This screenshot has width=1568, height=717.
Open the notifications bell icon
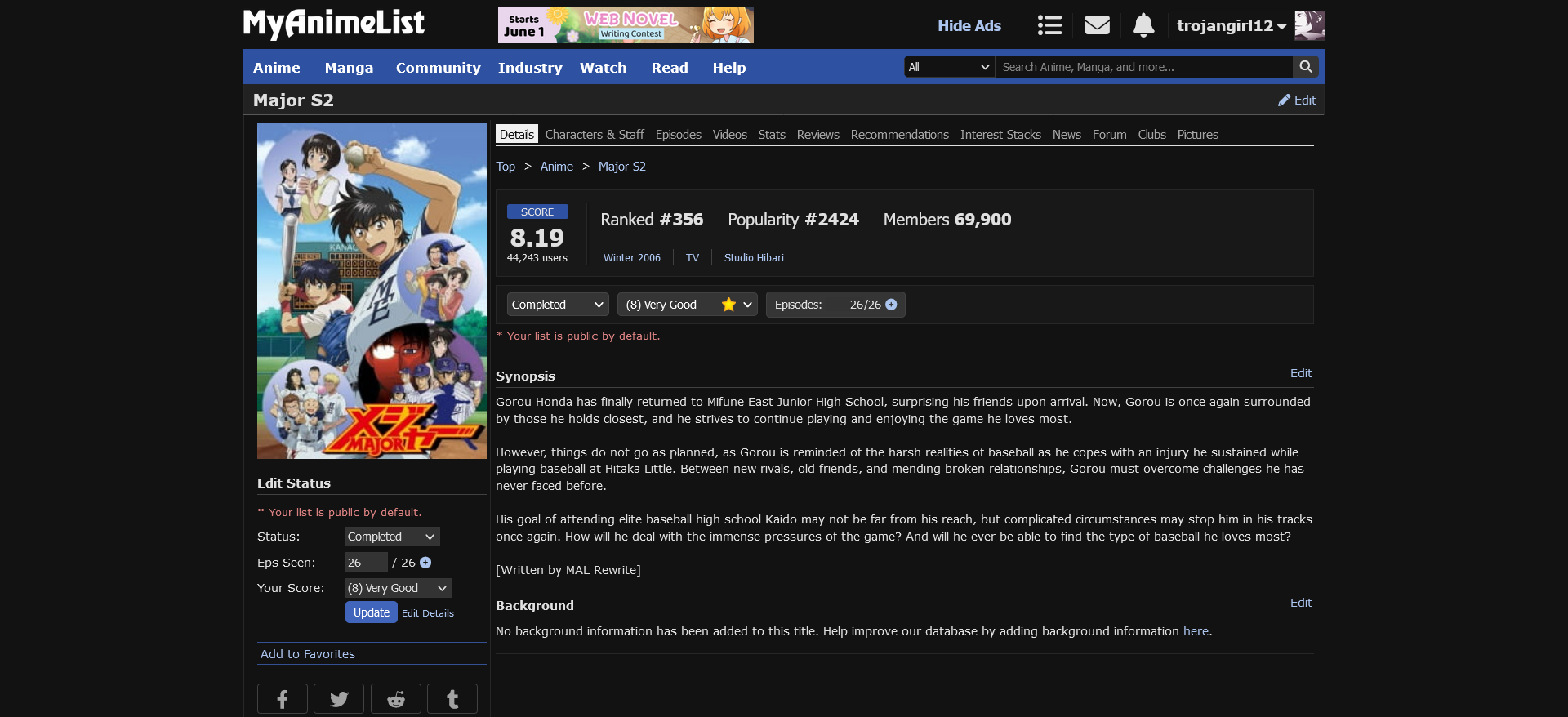pyautogui.click(x=1143, y=25)
